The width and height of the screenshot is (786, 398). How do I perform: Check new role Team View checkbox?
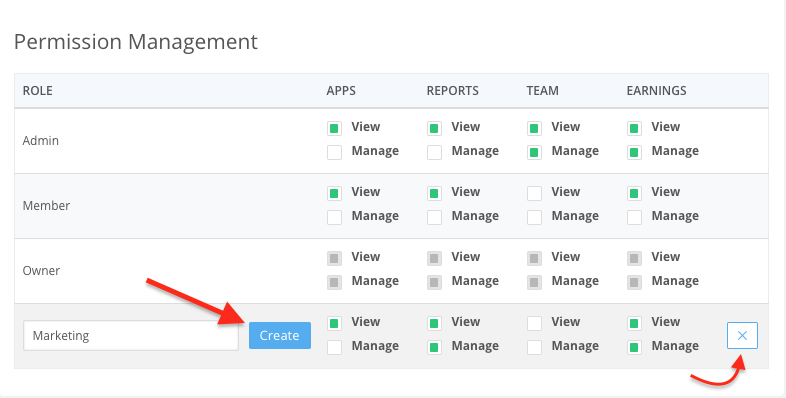point(534,323)
